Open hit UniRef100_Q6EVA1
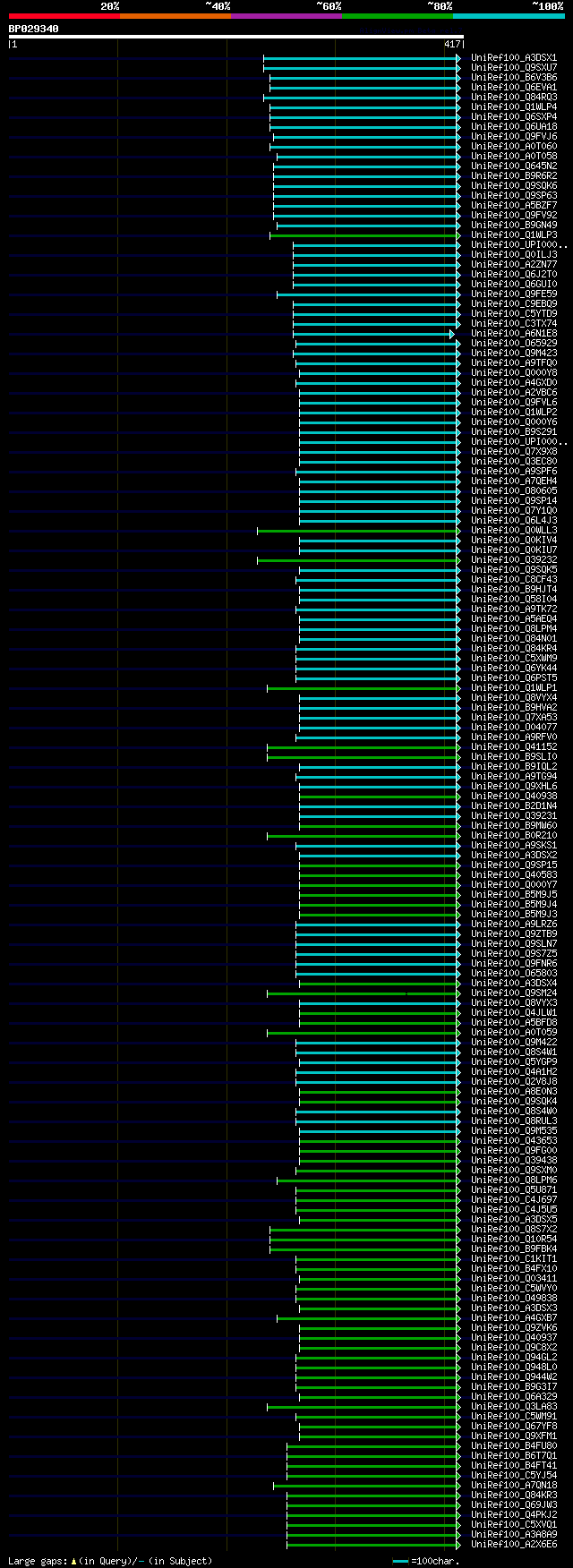573x1568 pixels. tap(514, 88)
